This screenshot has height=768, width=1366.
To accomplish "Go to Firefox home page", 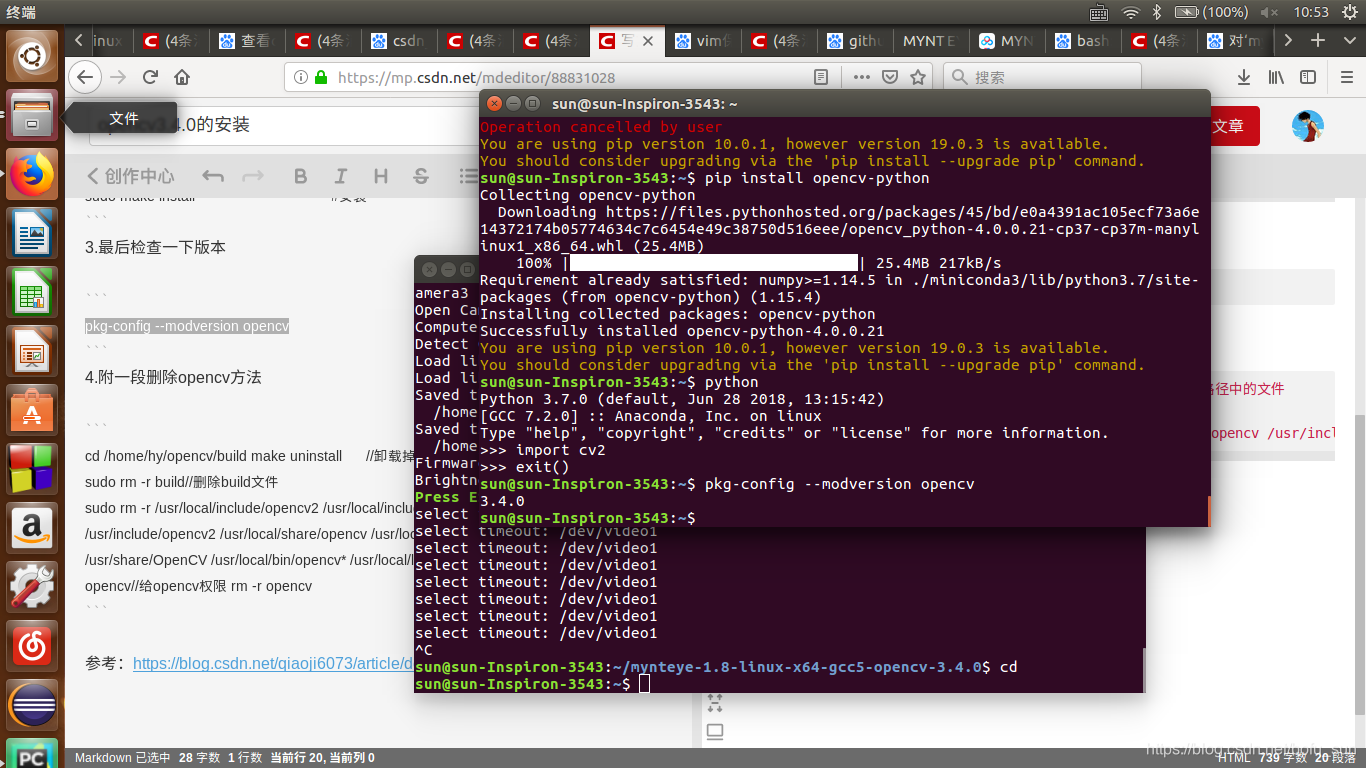I will click(x=182, y=77).
